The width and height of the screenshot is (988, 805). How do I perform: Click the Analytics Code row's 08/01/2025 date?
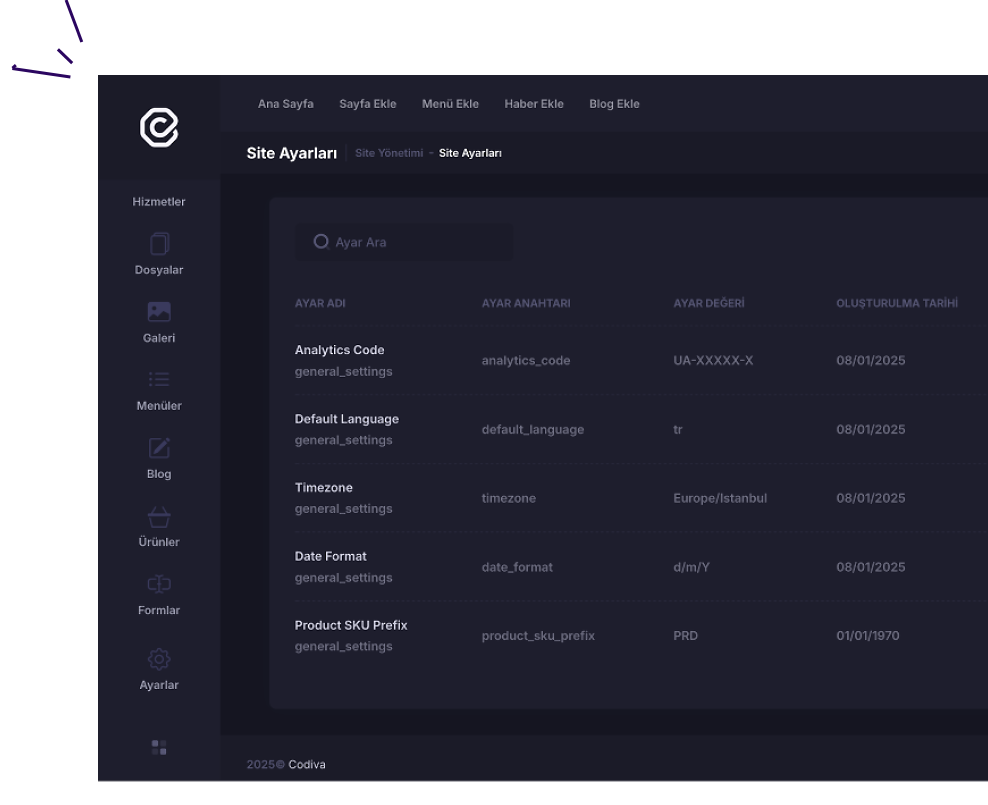tap(871, 360)
